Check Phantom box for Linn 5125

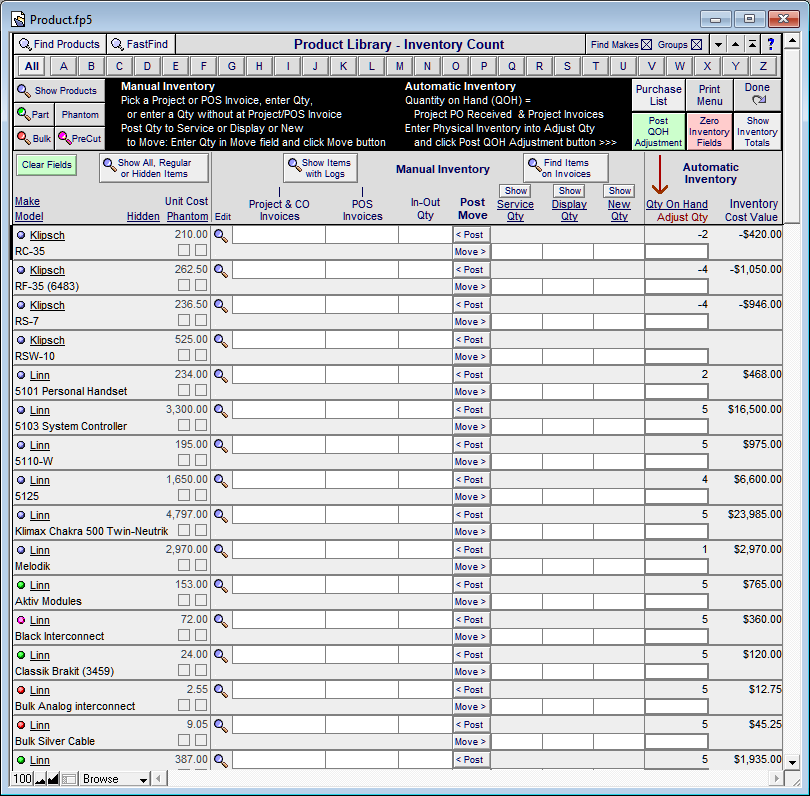(x=201, y=495)
